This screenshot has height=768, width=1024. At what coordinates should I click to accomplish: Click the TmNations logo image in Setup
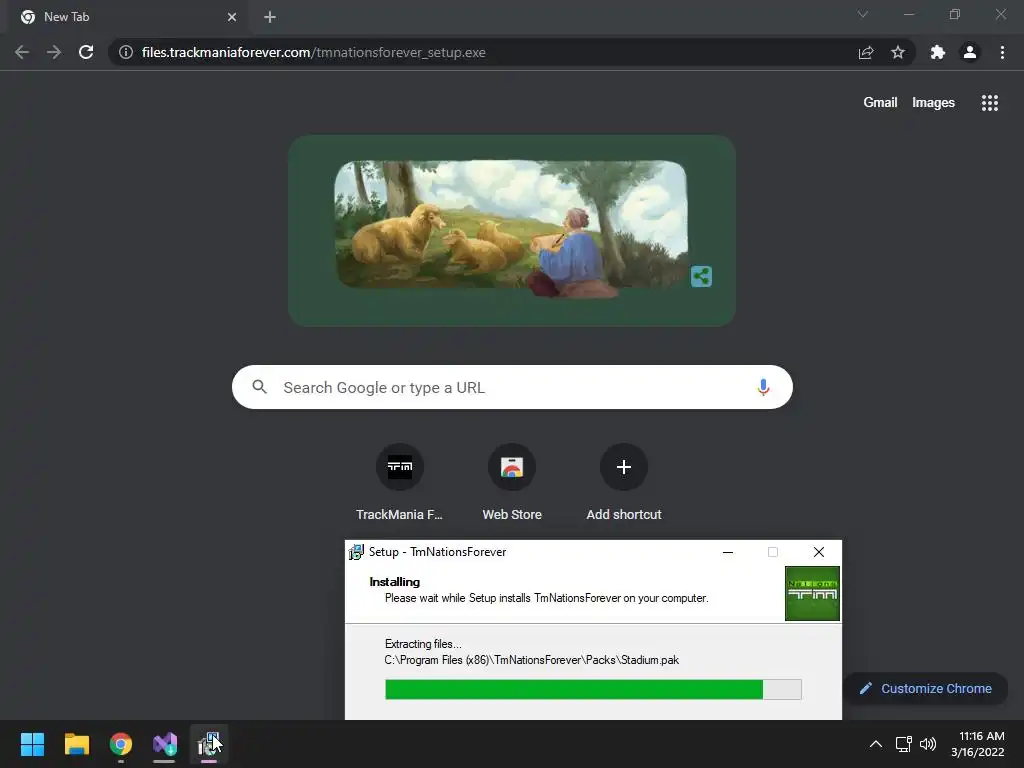(812, 594)
